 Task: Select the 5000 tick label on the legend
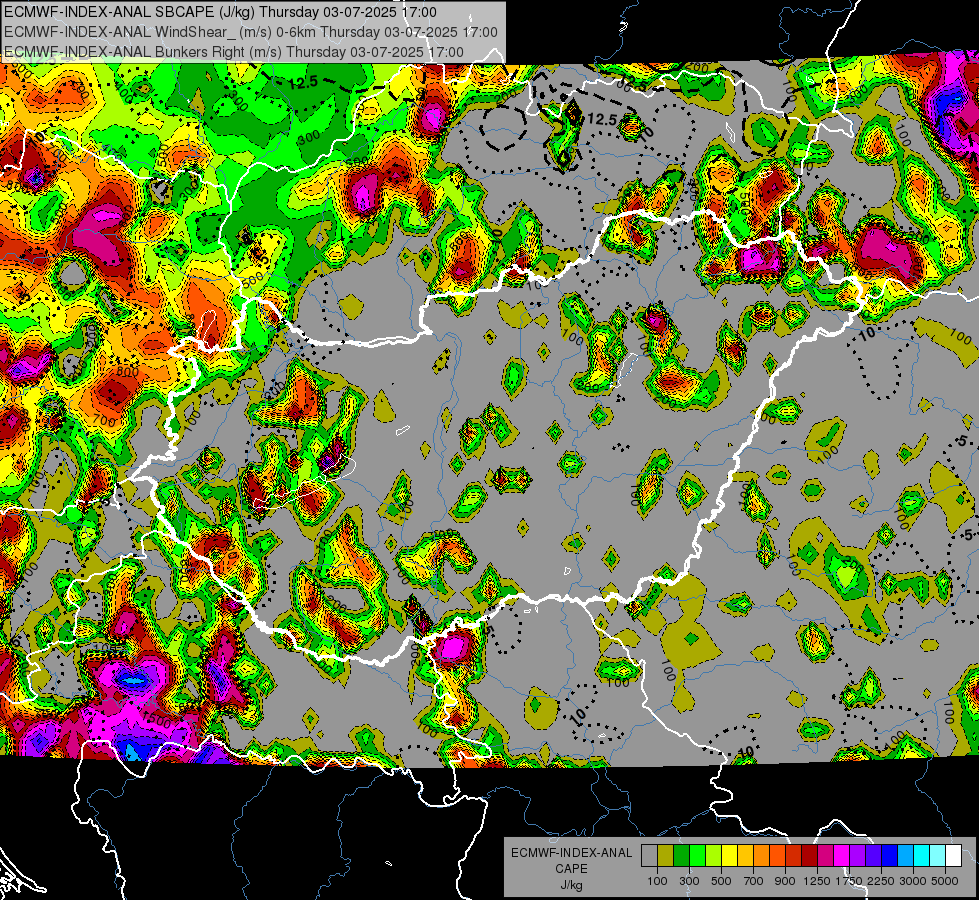click(x=945, y=881)
